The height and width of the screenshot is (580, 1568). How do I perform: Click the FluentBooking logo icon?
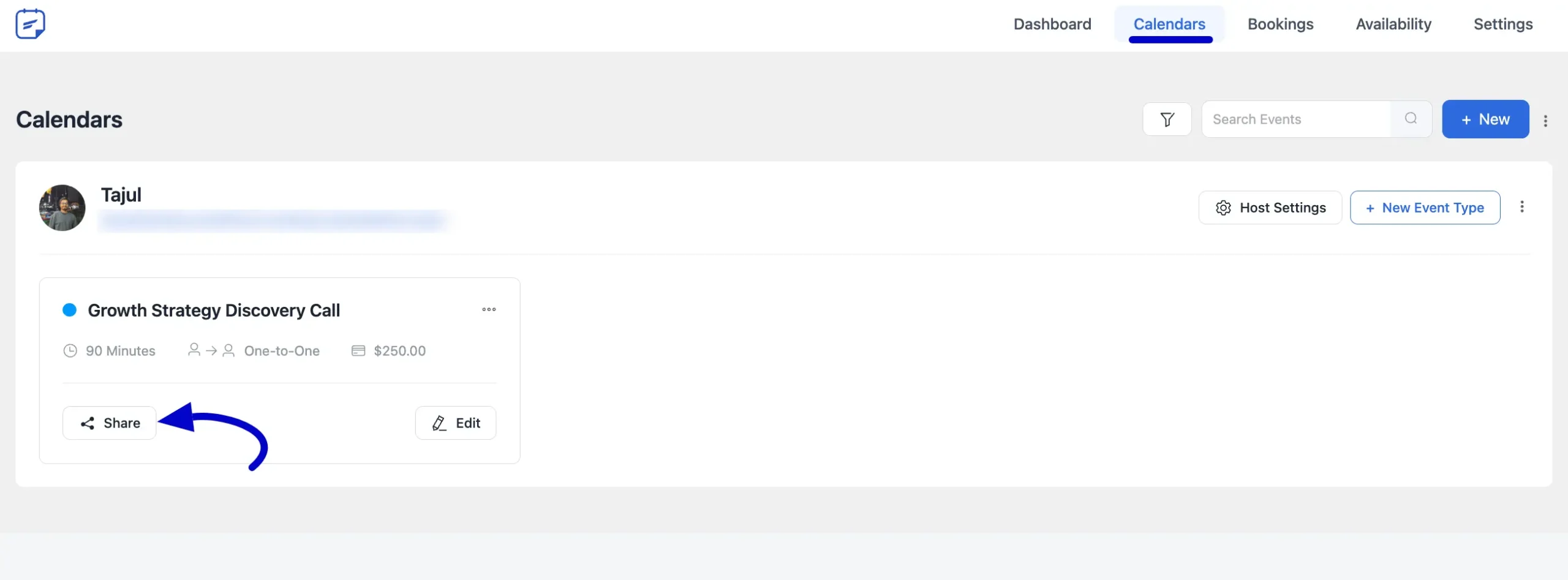30,24
